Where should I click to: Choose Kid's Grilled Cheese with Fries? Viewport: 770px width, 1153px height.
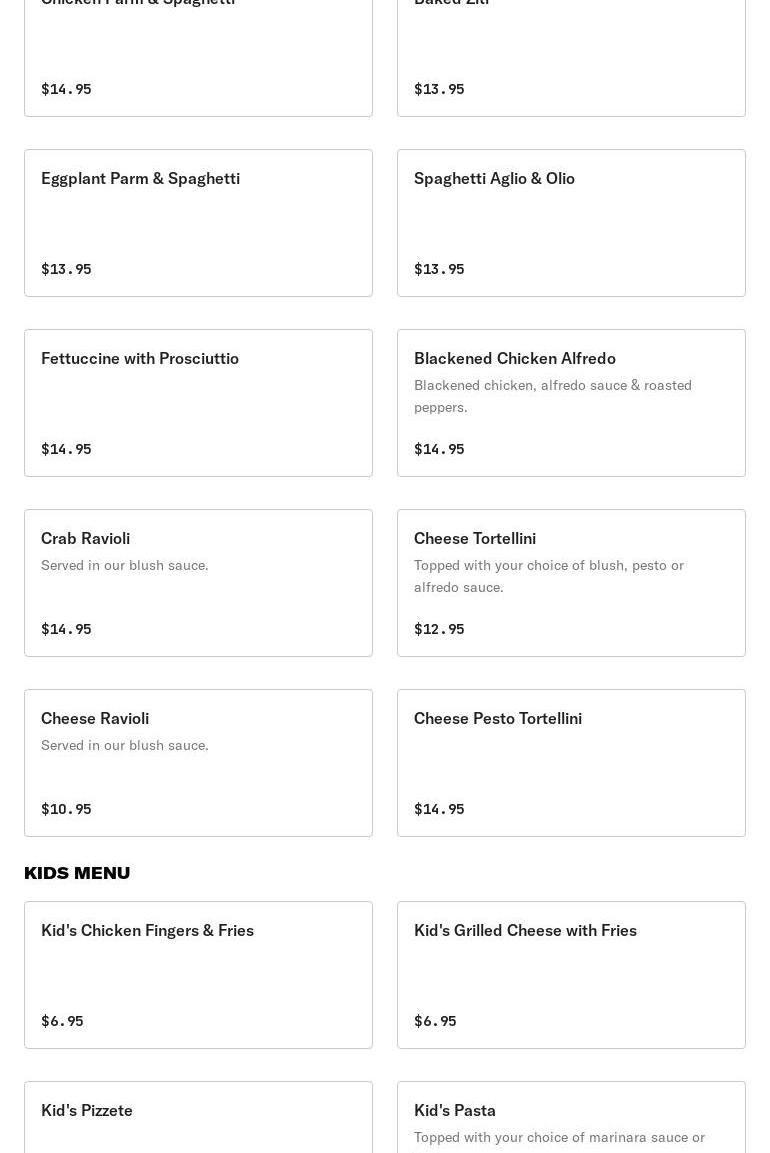[x=571, y=975]
